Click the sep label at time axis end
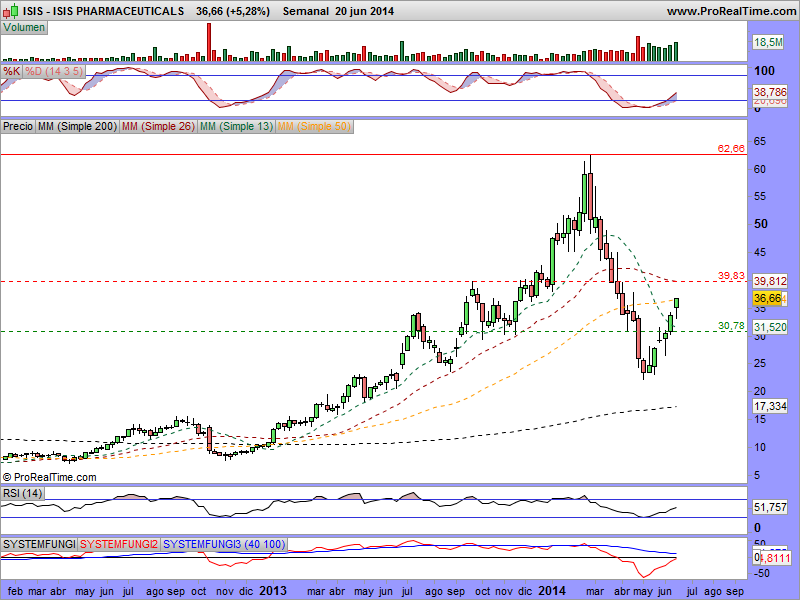The width and height of the screenshot is (800, 600). [735, 591]
